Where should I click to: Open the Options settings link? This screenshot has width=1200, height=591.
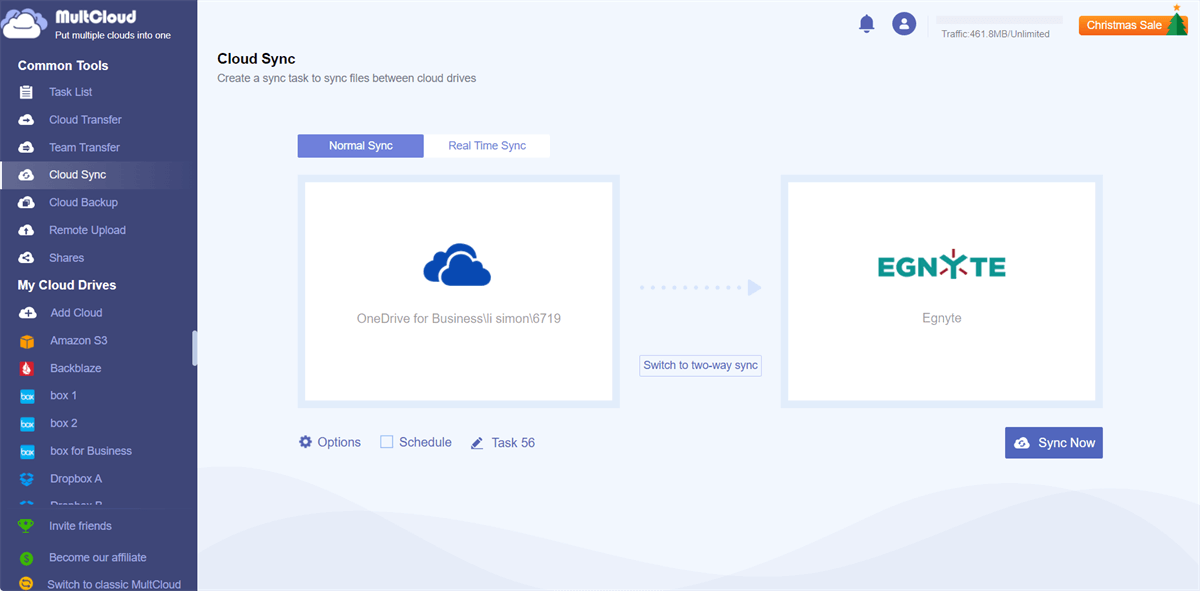[339, 442]
